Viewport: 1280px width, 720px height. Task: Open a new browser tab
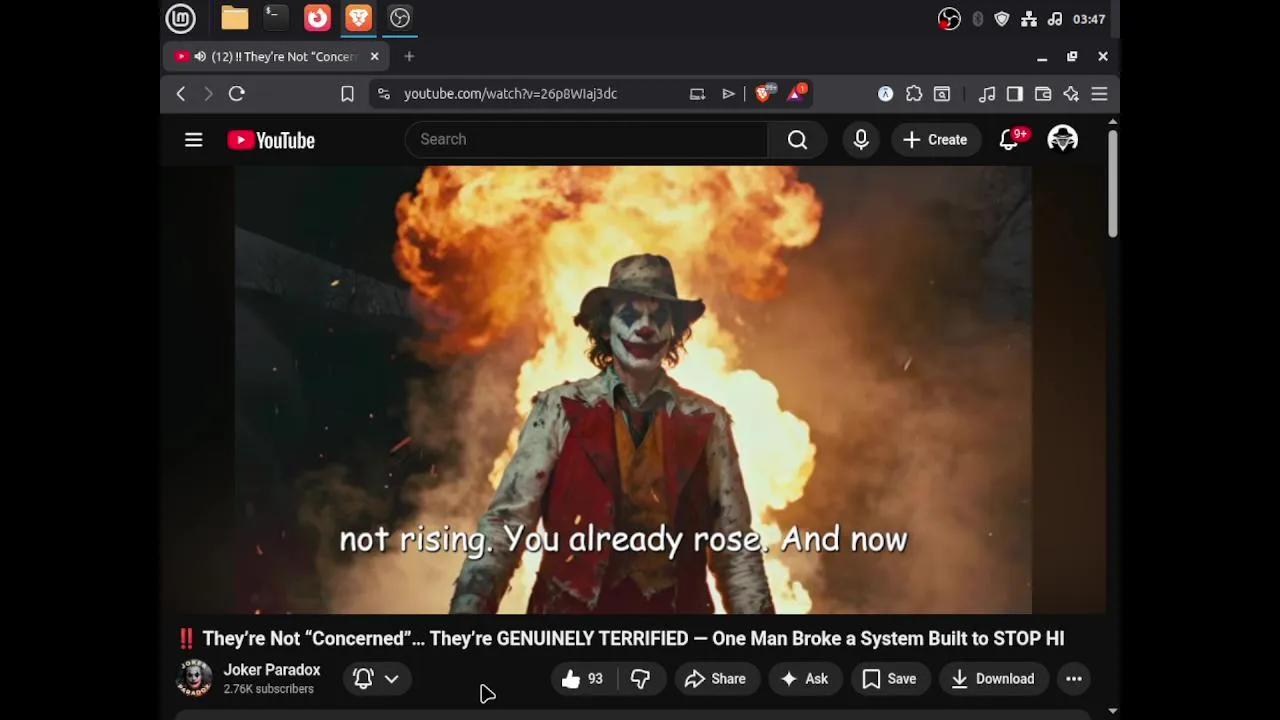[x=409, y=57]
